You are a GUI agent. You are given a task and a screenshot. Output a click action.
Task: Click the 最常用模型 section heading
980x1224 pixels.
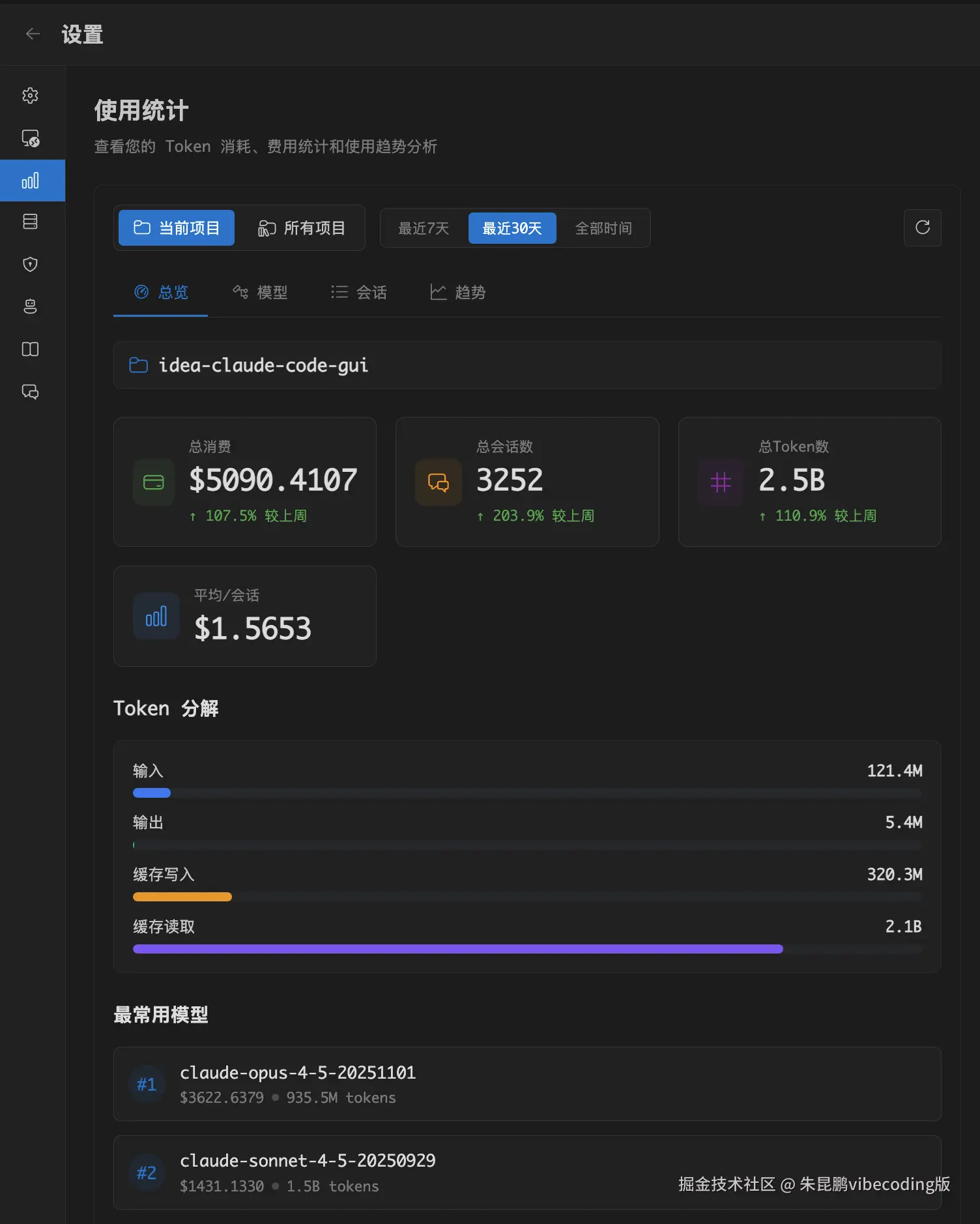click(161, 1015)
